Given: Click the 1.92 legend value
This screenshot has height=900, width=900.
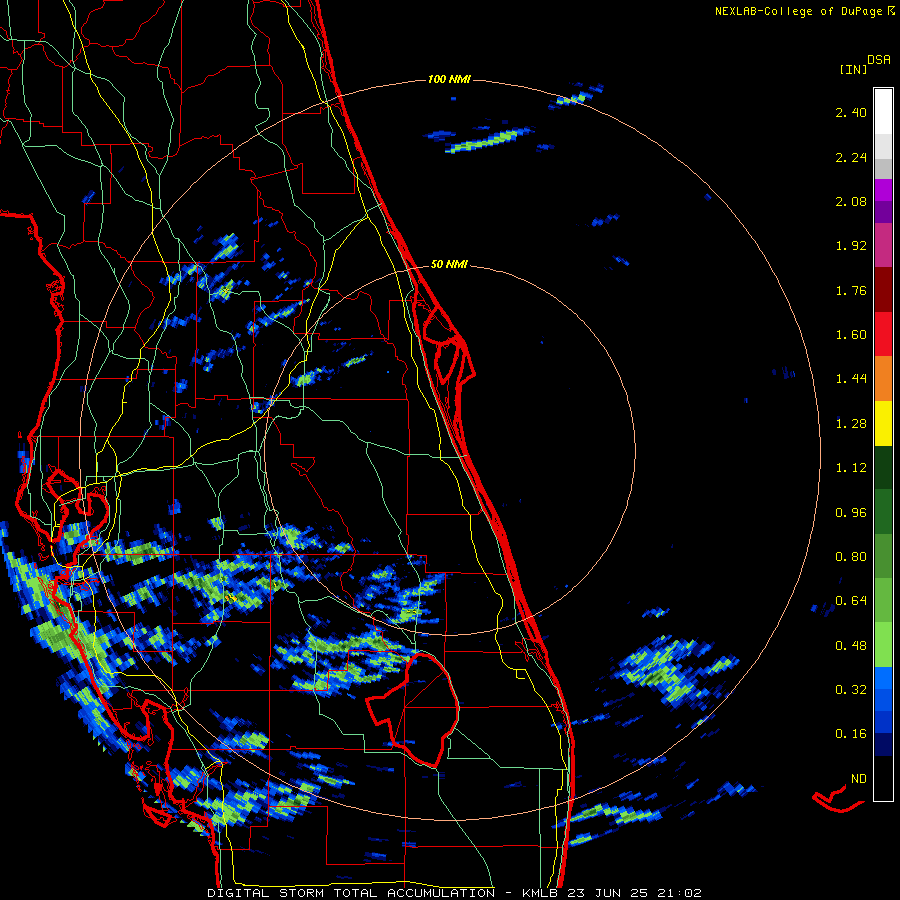Looking at the screenshot, I should (851, 246).
